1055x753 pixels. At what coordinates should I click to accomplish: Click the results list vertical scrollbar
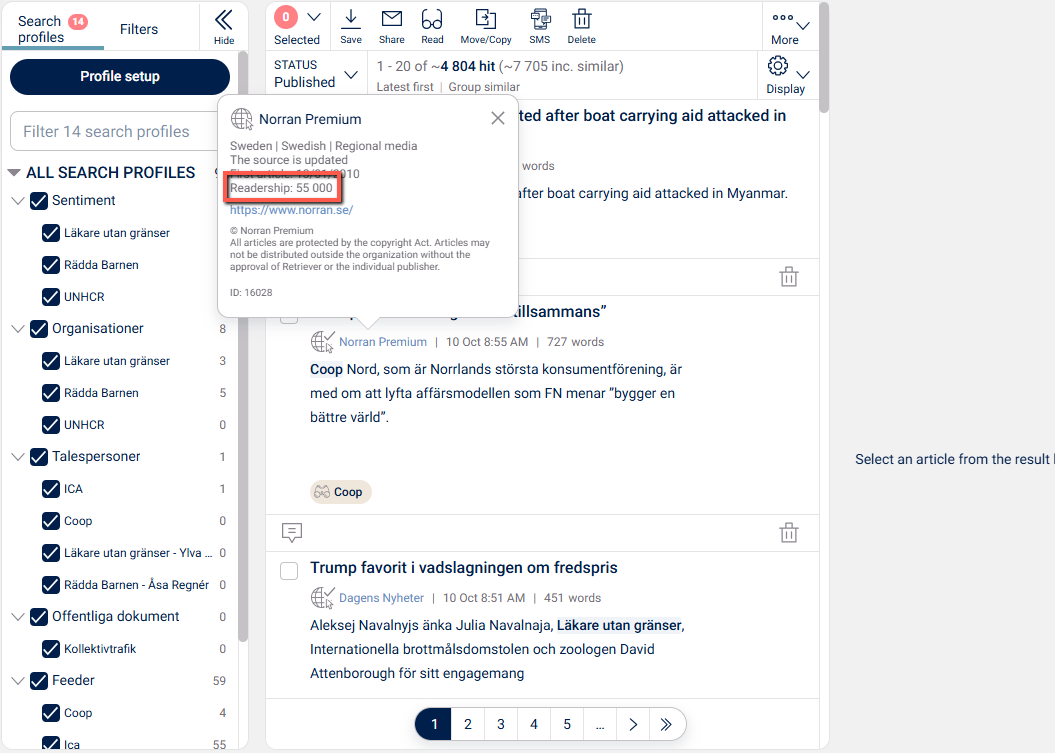[x=824, y=59]
